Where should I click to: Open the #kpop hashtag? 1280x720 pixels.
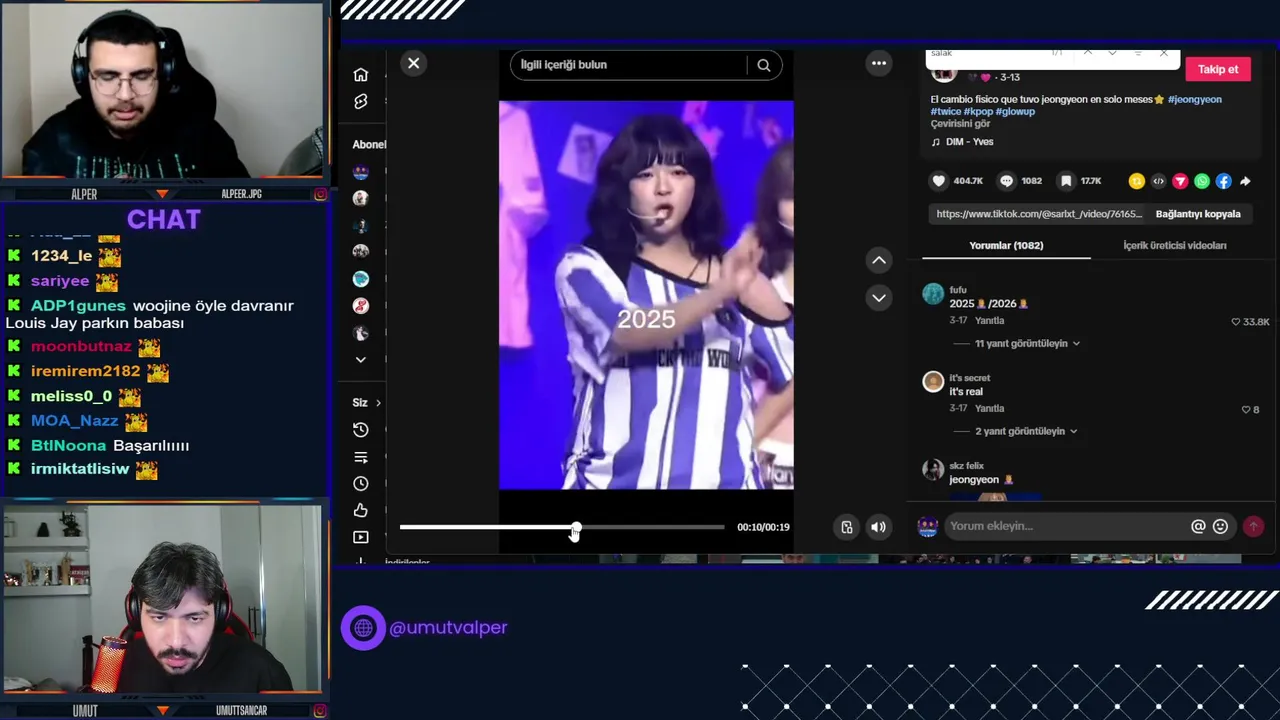coord(978,111)
